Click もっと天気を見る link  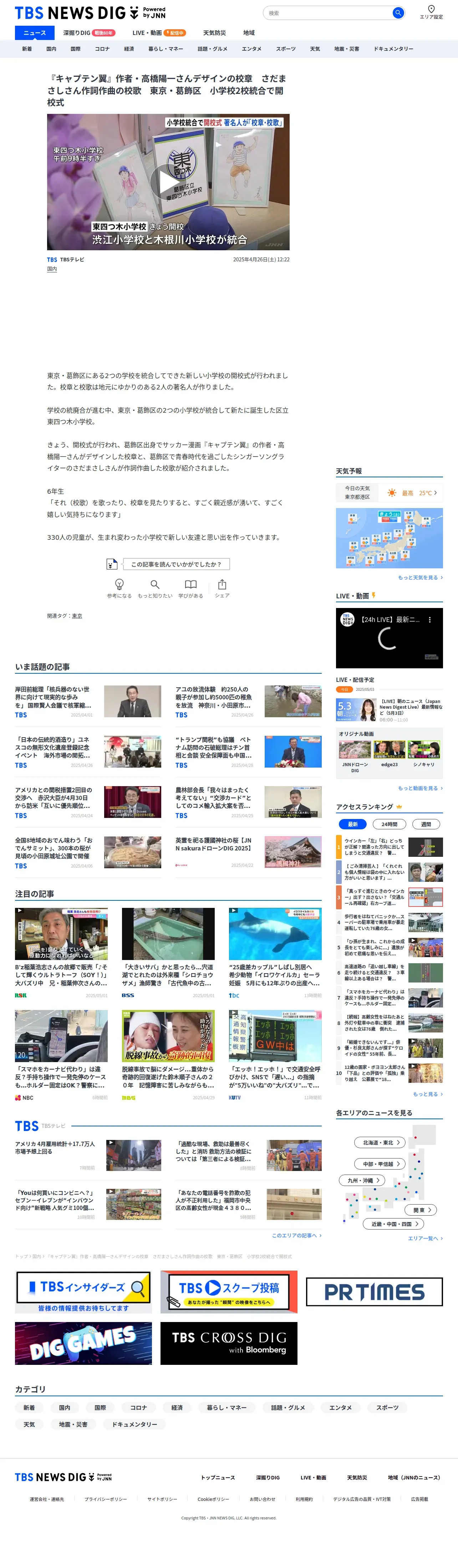(420, 578)
